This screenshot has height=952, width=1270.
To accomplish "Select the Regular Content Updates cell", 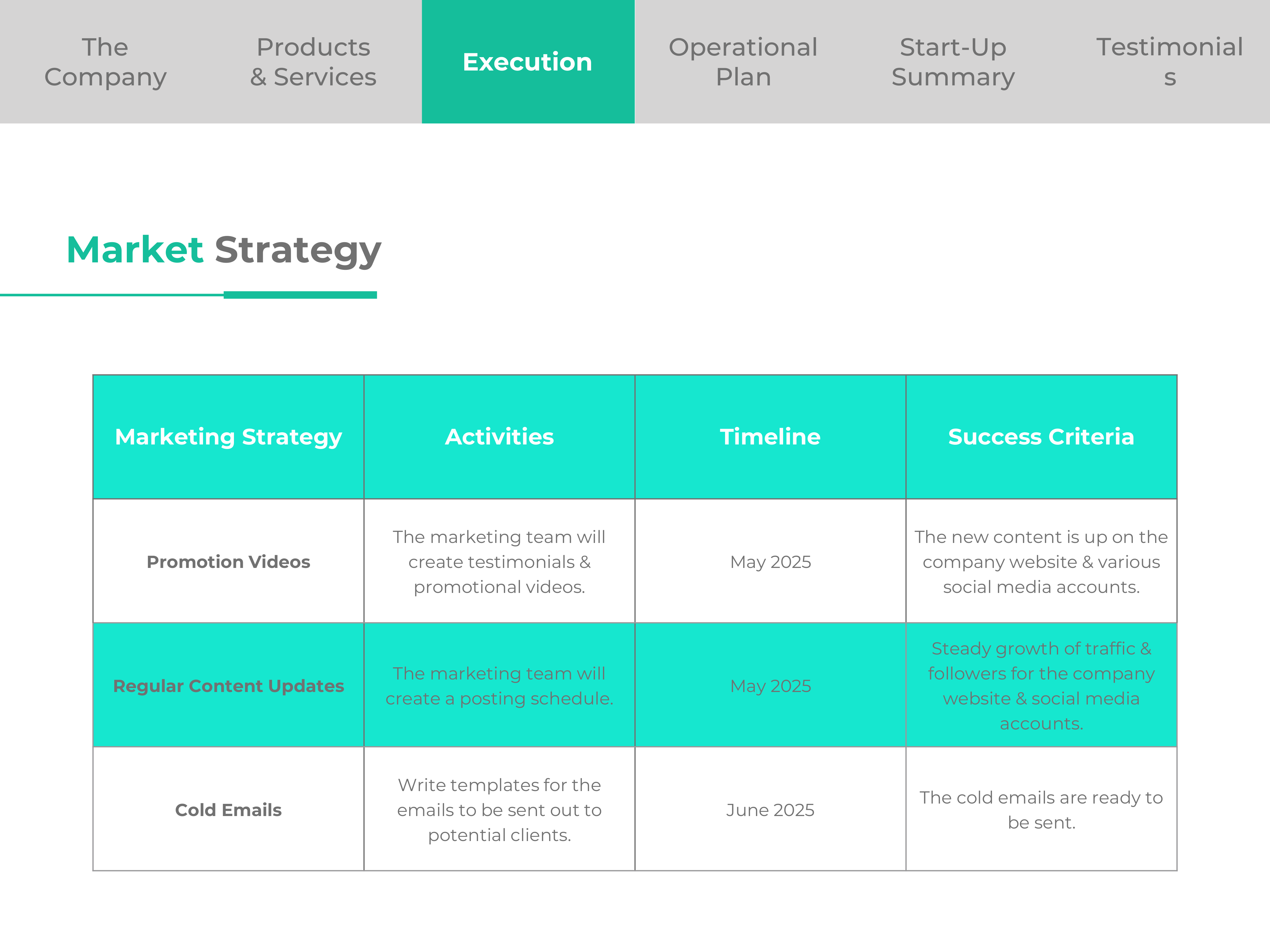I will click(229, 685).
